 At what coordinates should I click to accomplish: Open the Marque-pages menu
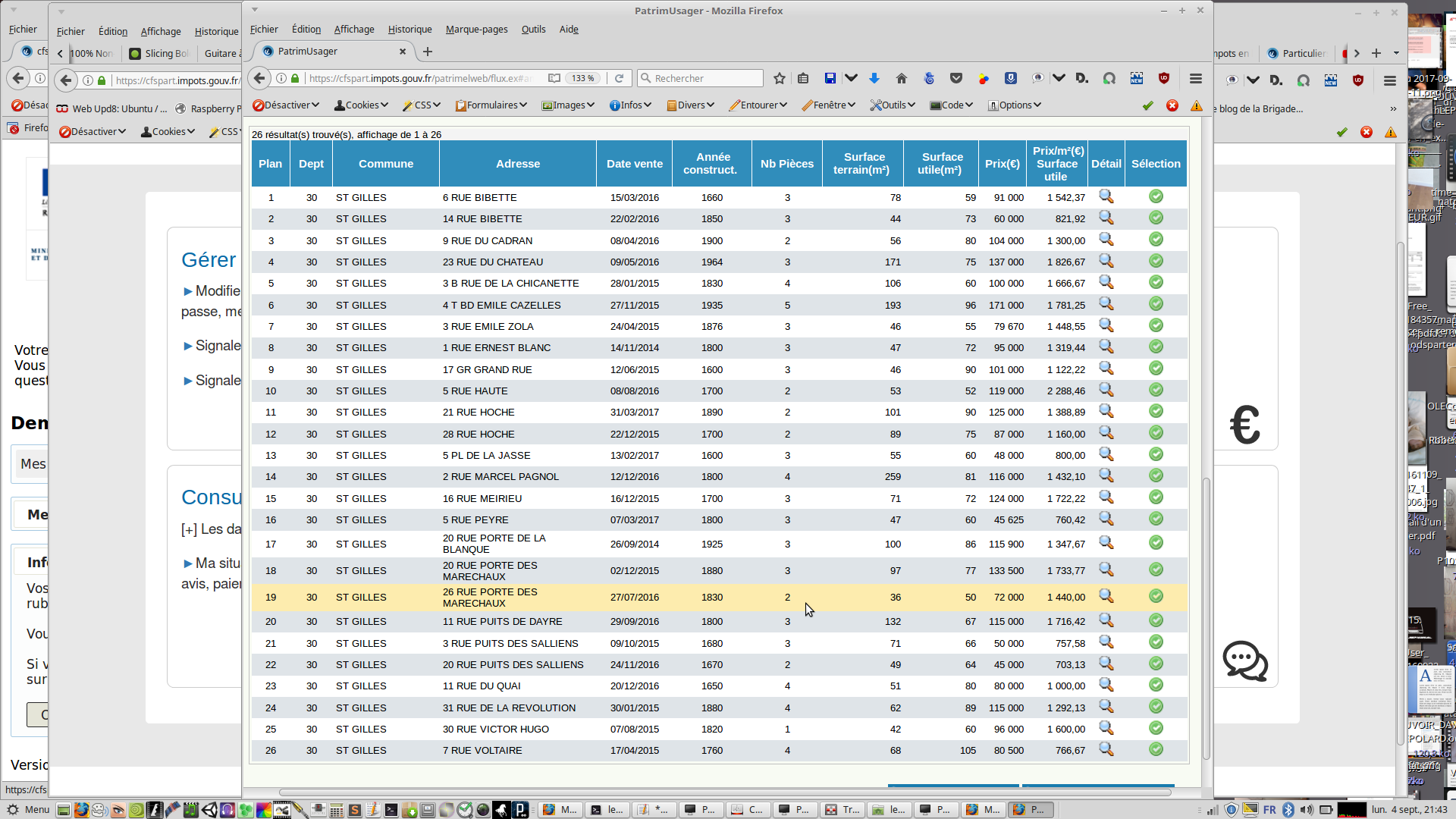(x=476, y=30)
